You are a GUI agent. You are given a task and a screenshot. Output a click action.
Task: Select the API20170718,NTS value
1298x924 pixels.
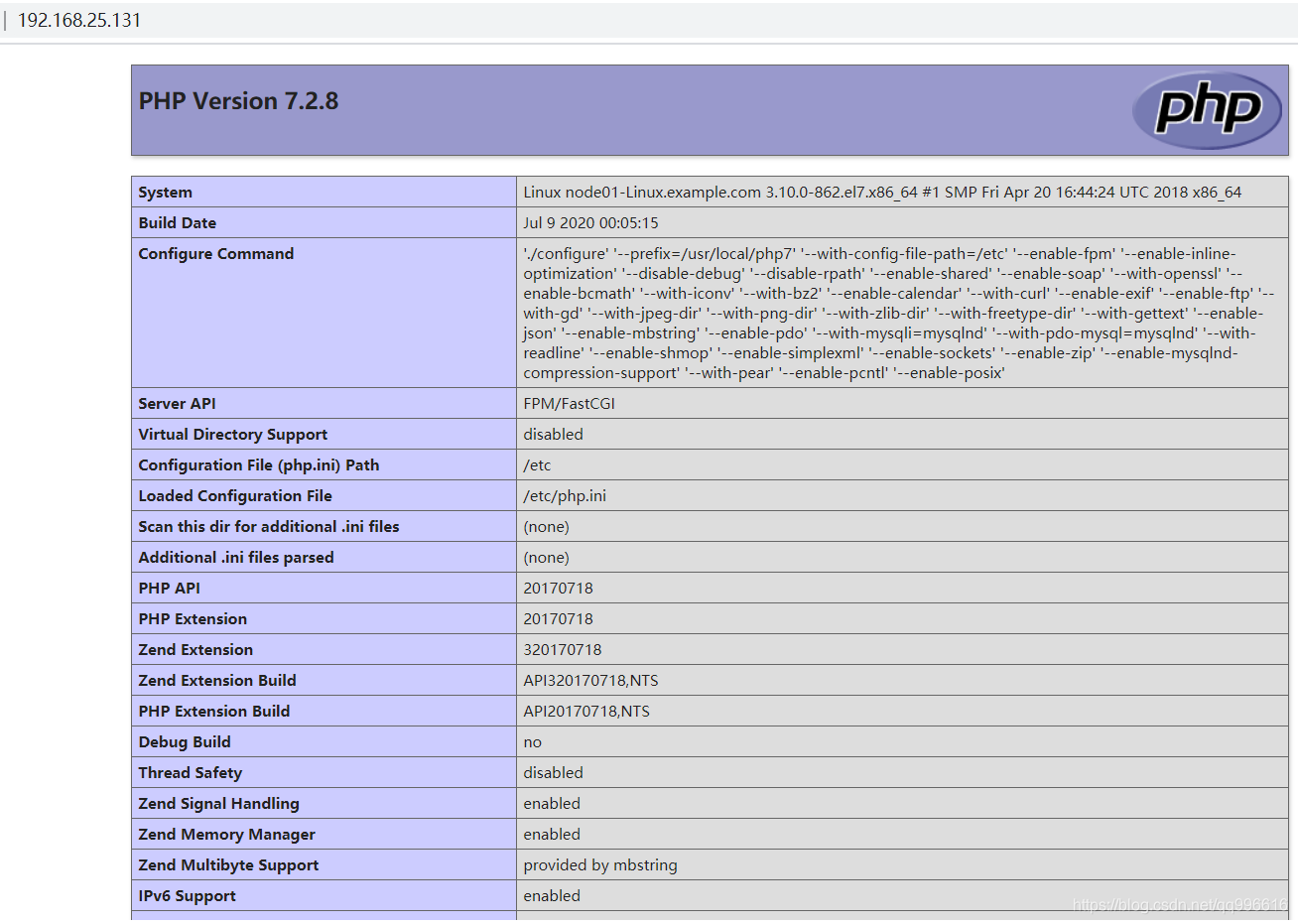[586, 712]
